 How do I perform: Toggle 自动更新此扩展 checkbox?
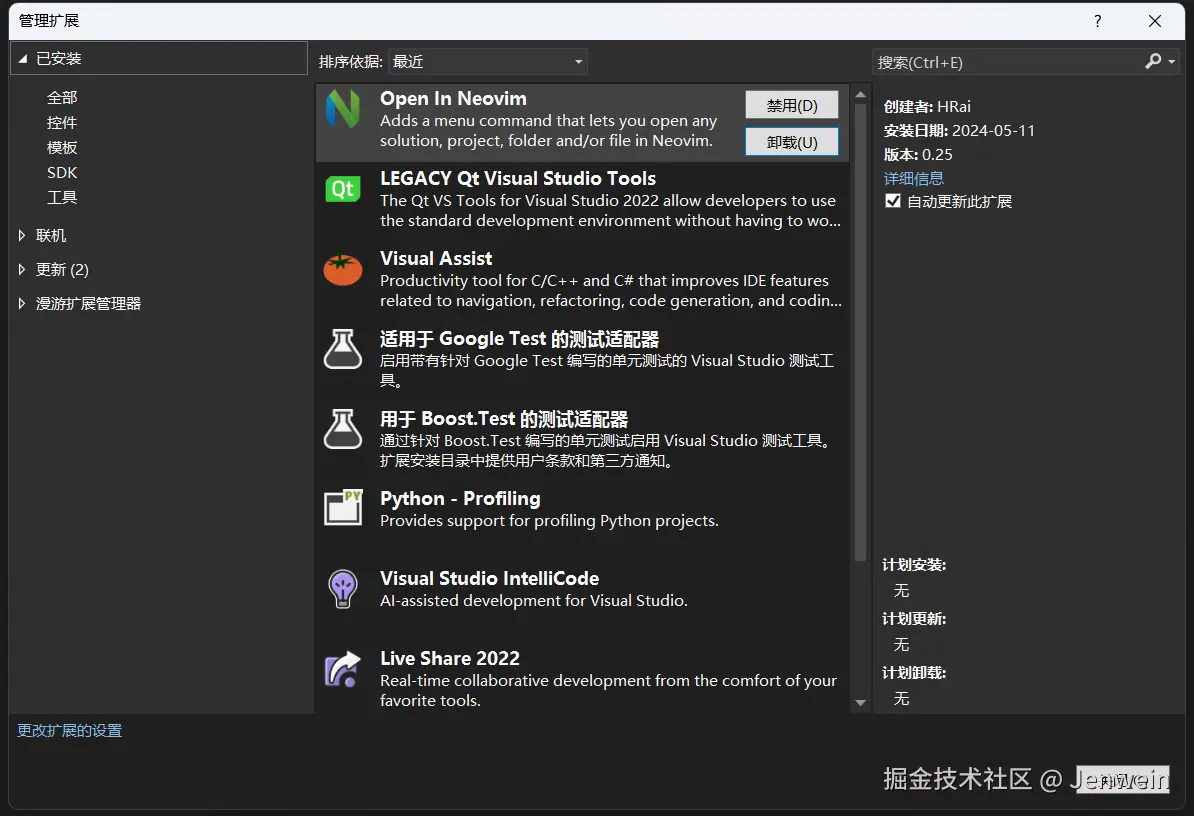click(x=893, y=201)
